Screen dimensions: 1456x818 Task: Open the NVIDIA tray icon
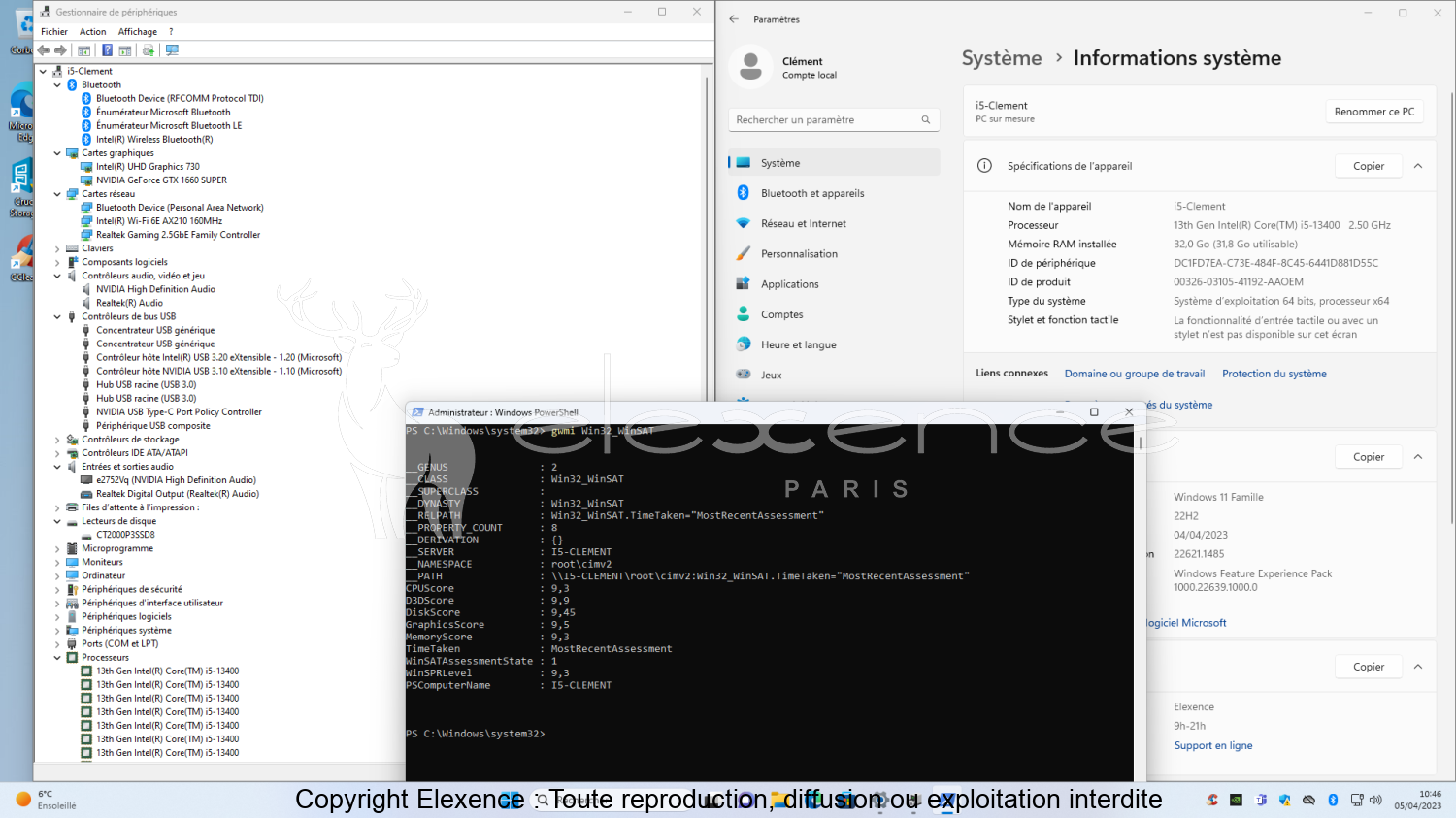pos(1236,800)
